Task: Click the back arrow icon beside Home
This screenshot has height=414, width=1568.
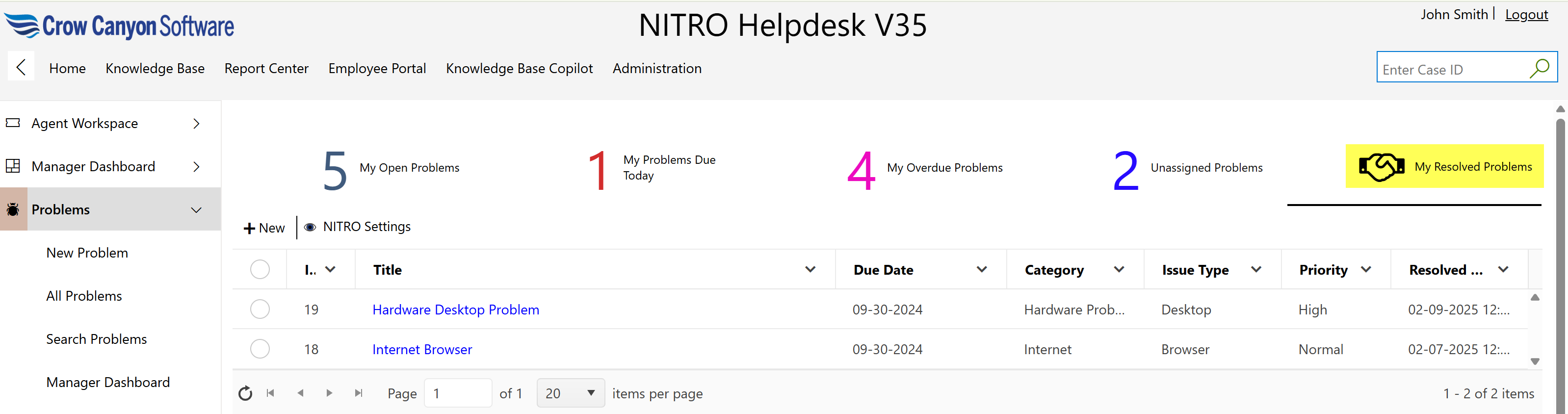Action: tap(21, 67)
